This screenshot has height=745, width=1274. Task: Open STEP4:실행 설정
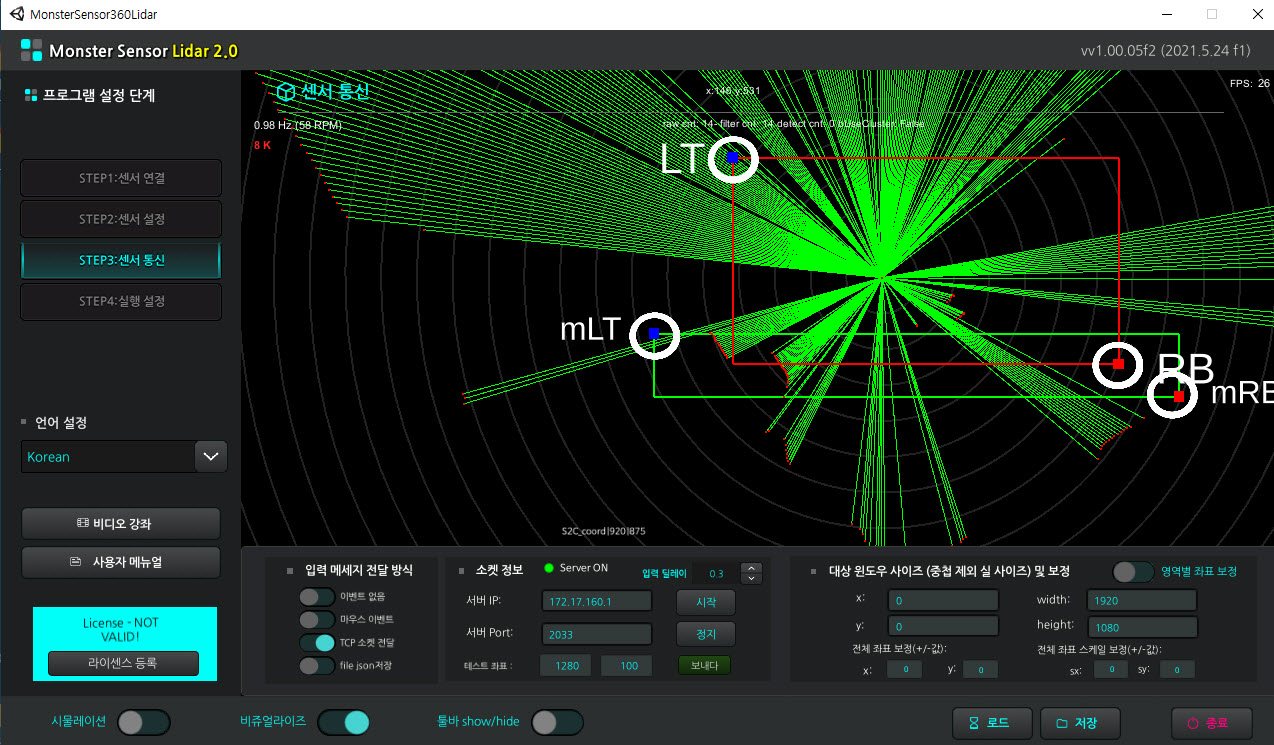pyautogui.click(x=121, y=301)
